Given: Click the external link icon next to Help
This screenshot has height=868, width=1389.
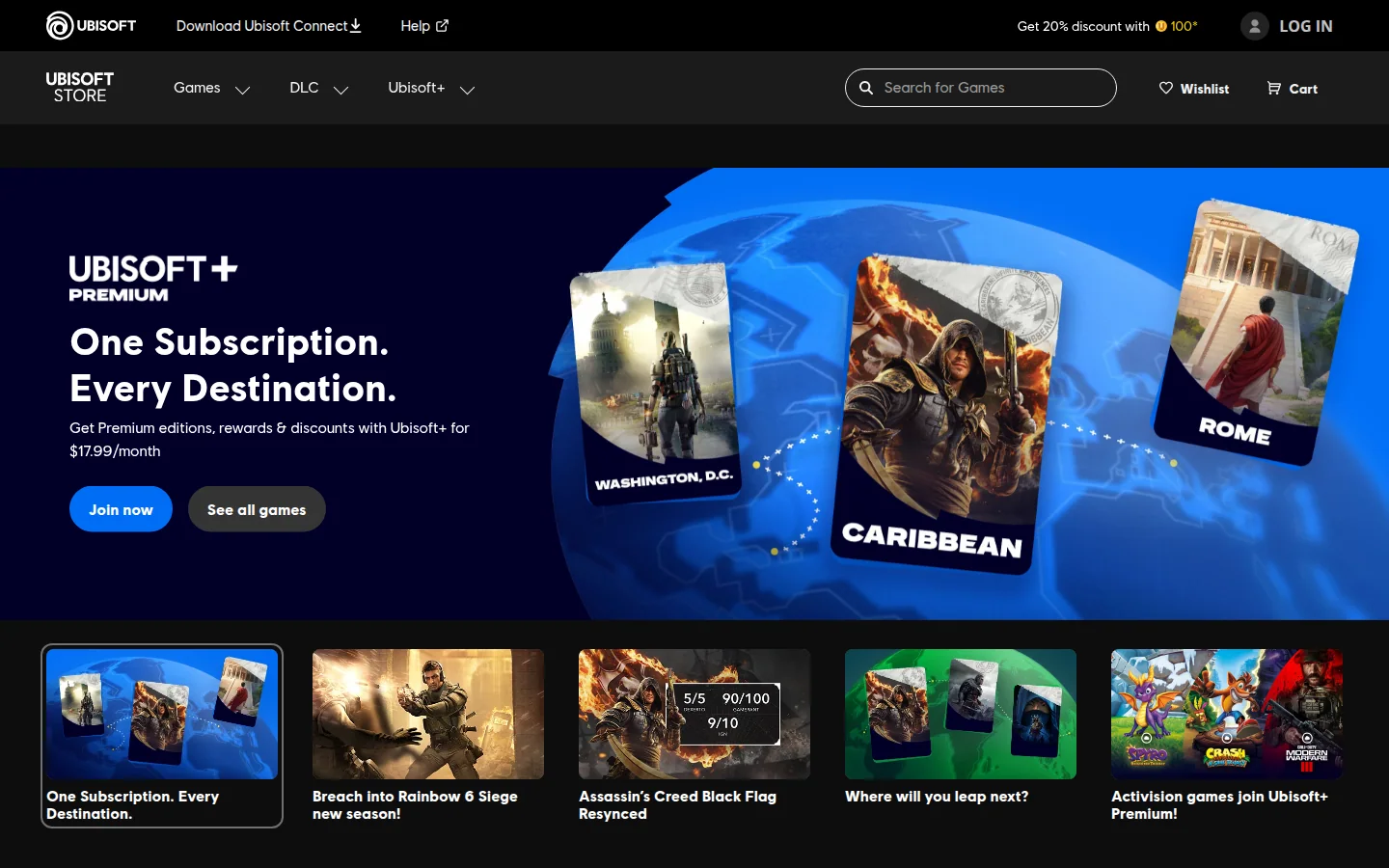Looking at the screenshot, I should click(x=442, y=25).
